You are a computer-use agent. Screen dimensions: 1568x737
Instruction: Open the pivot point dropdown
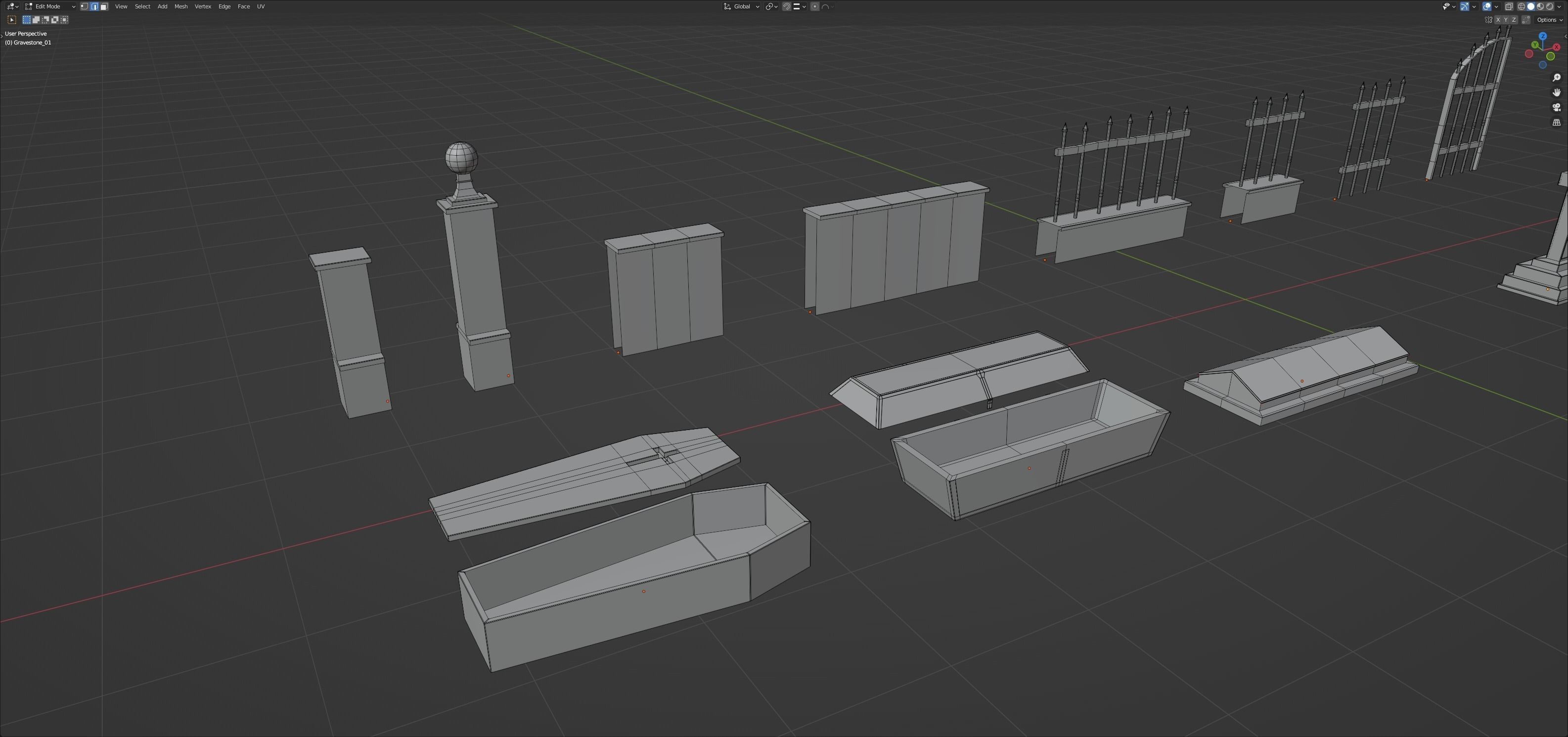point(772,6)
